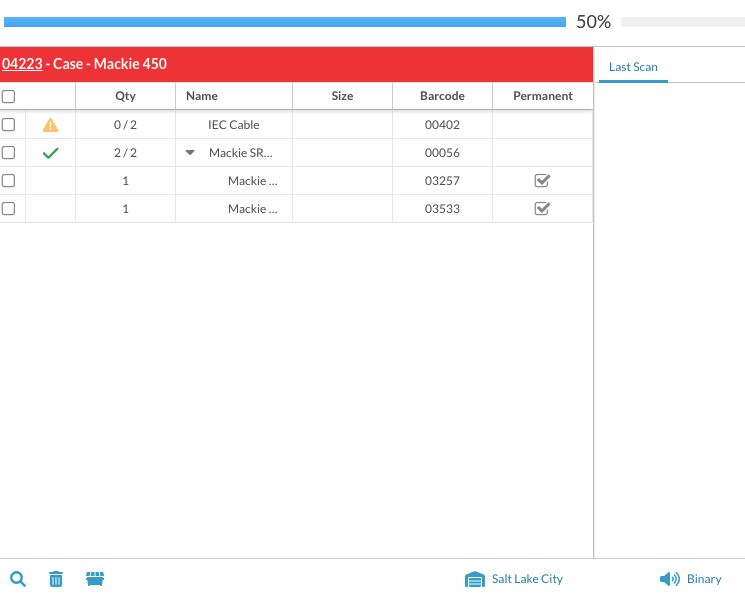Select the checkbox for barcode 03533 row

8,209
